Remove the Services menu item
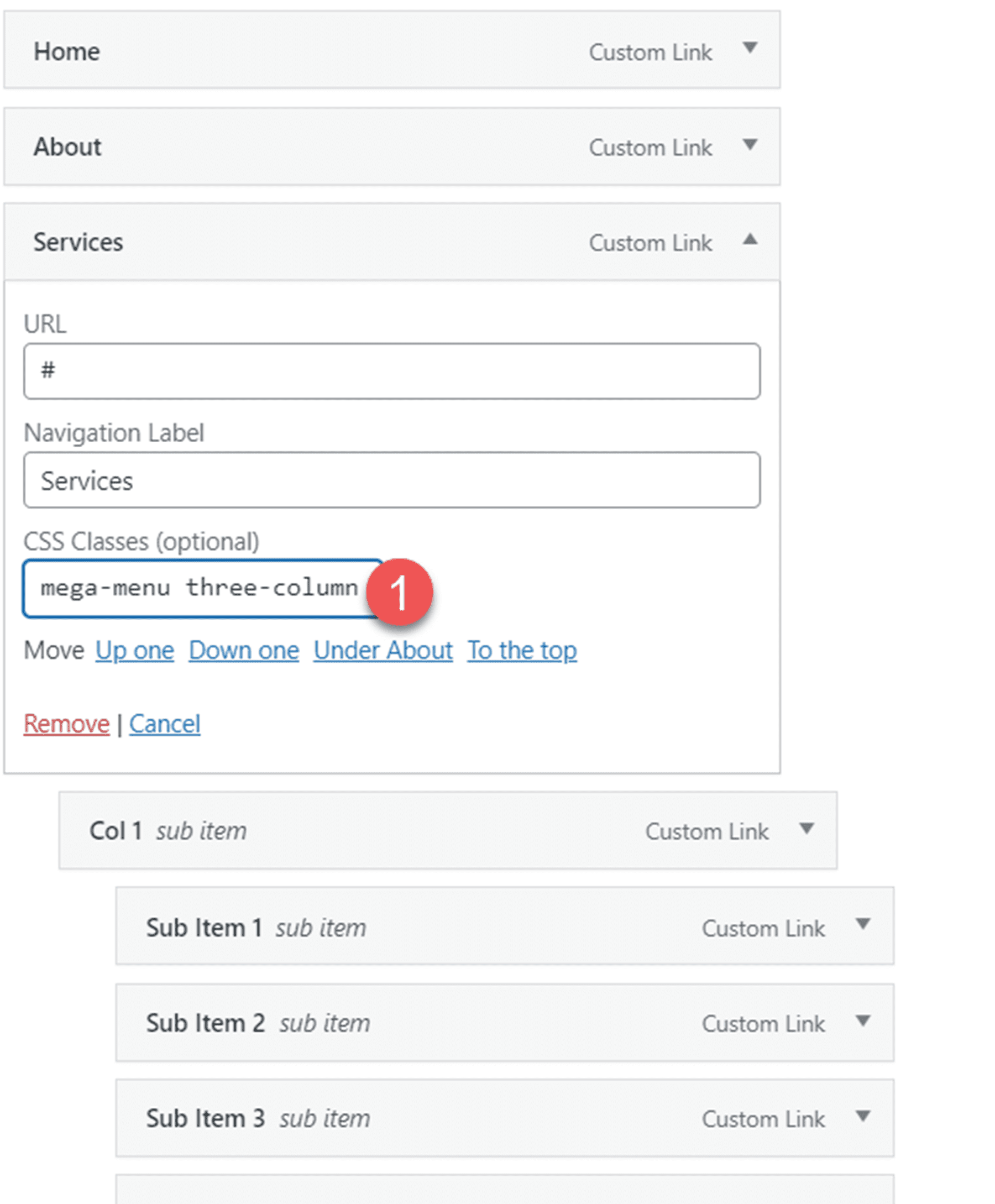 [x=65, y=724]
